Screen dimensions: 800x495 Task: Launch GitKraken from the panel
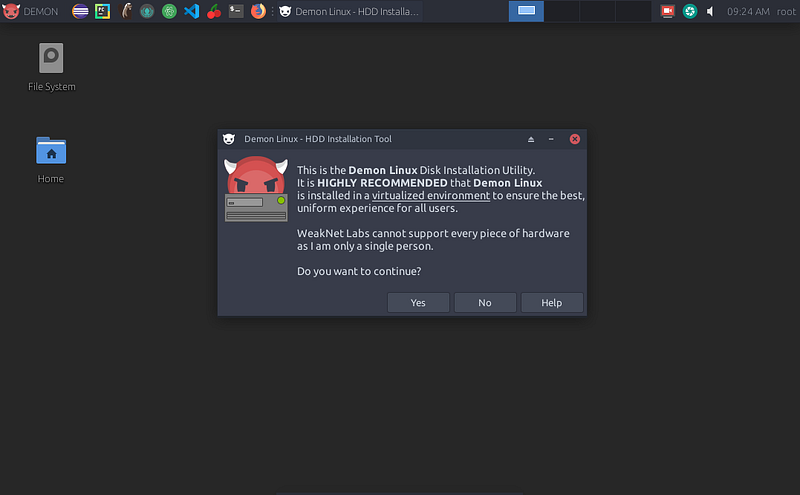147,11
